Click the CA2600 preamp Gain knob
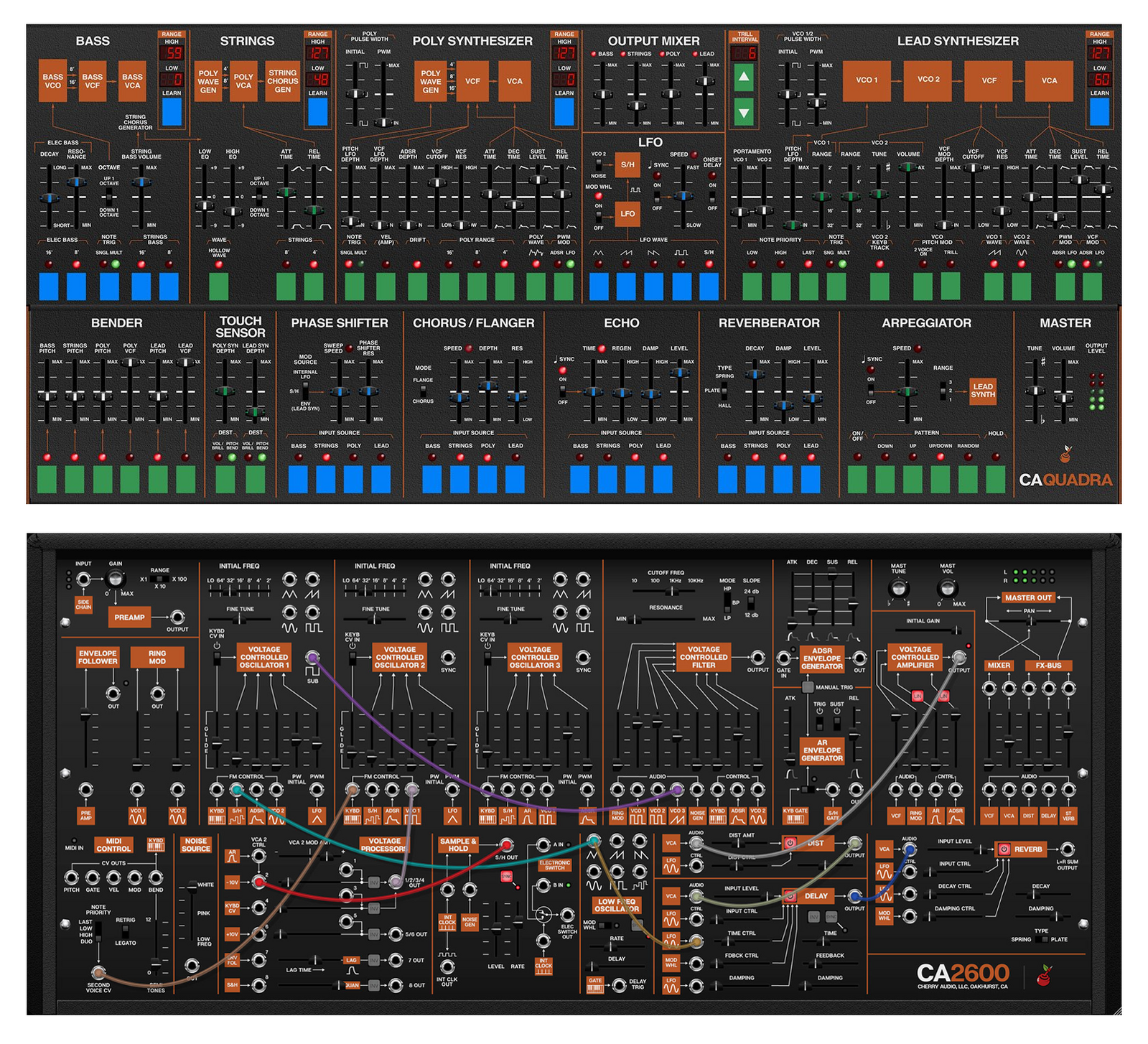Screen dimensions: 1148x1044 click(x=115, y=578)
